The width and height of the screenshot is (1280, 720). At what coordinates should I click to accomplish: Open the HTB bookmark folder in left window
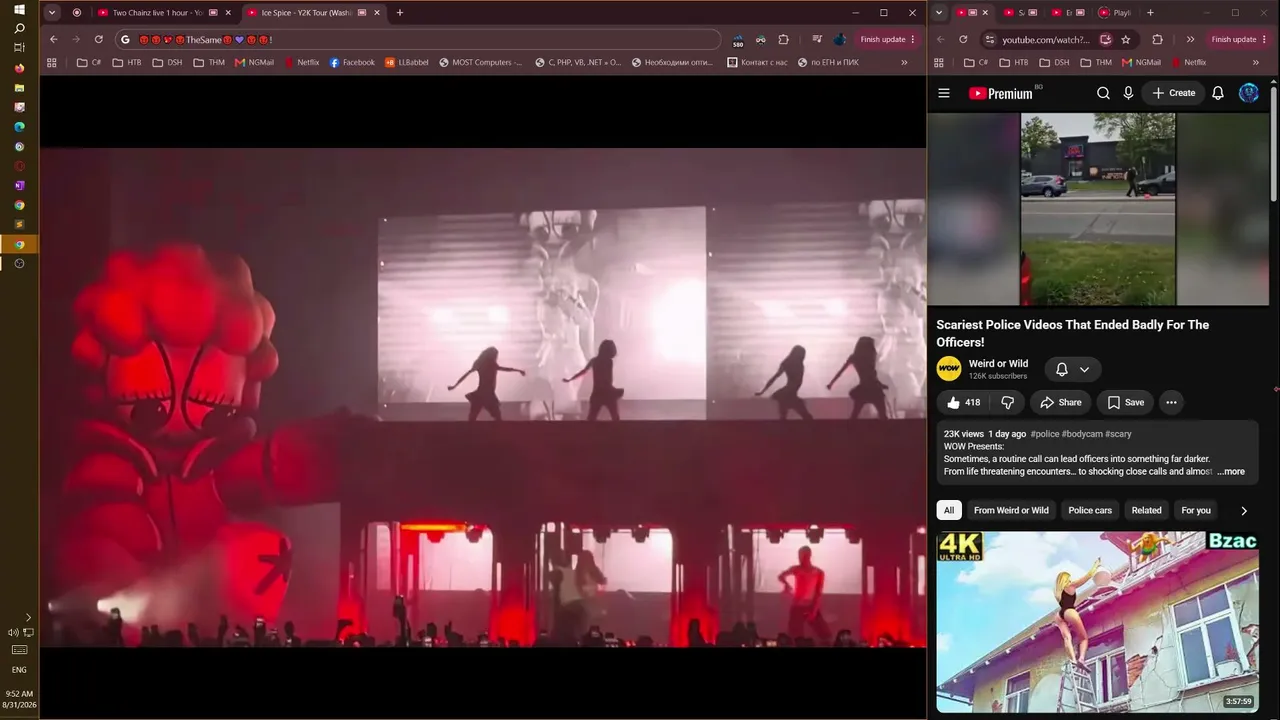click(x=127, y=62)
